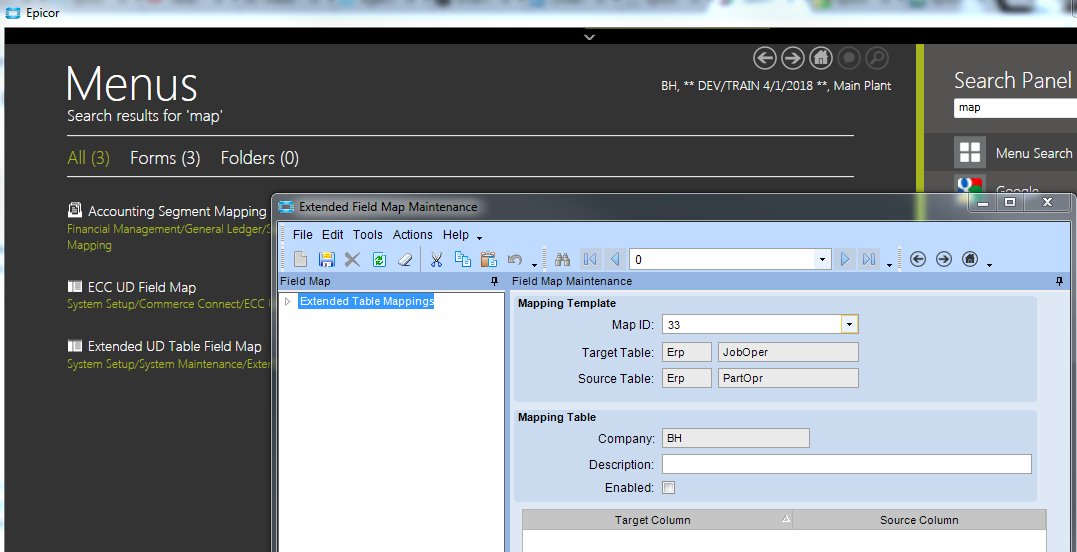The height and width of the screenshot is (552, 1077).
Task: Maximize the Extended Field Map Maintenance window
Action: (x=1010, y=202)
